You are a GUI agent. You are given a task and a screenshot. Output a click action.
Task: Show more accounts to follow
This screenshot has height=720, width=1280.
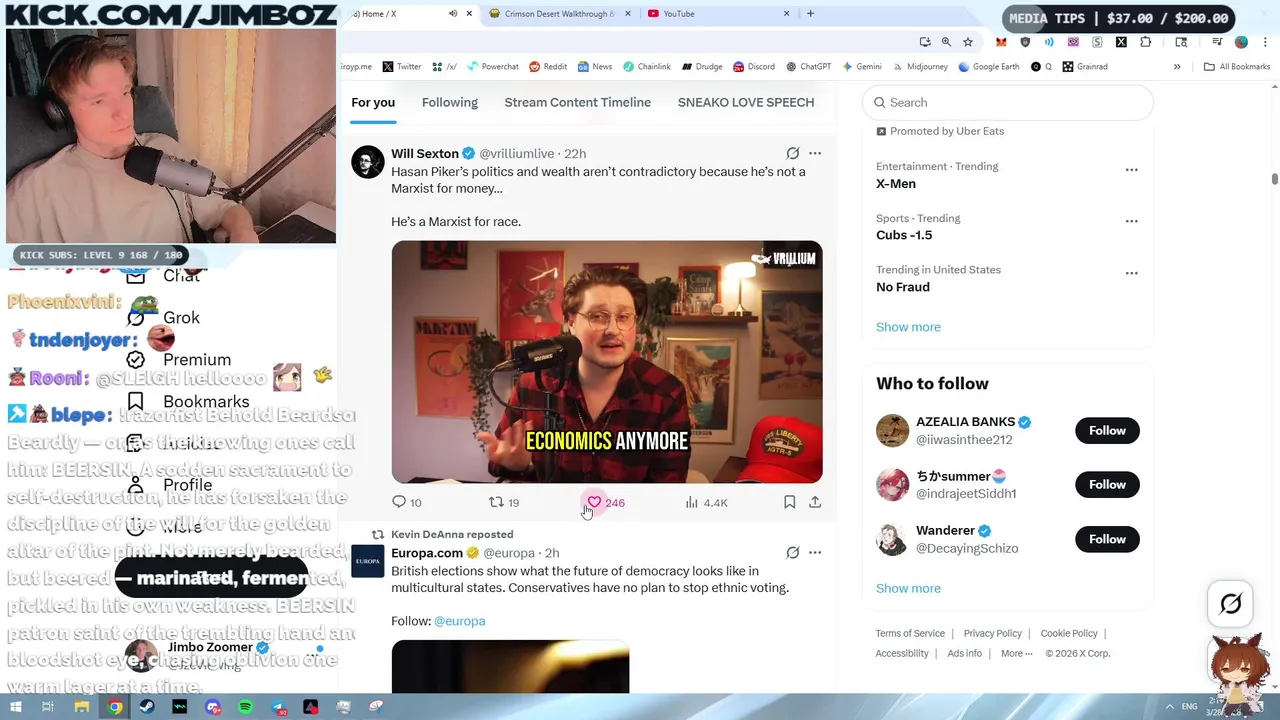click(908, 588)
